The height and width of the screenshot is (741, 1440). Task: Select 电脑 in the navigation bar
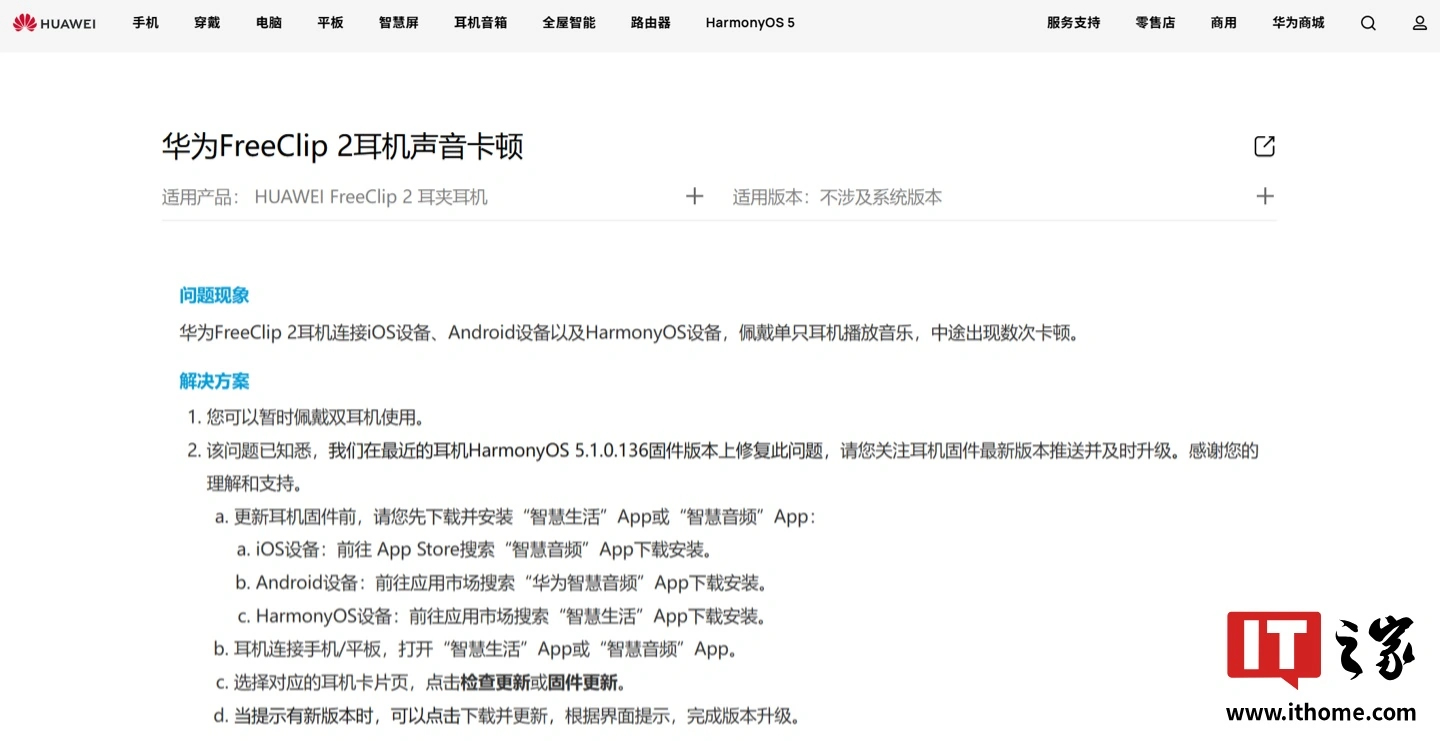coord(268,22)
